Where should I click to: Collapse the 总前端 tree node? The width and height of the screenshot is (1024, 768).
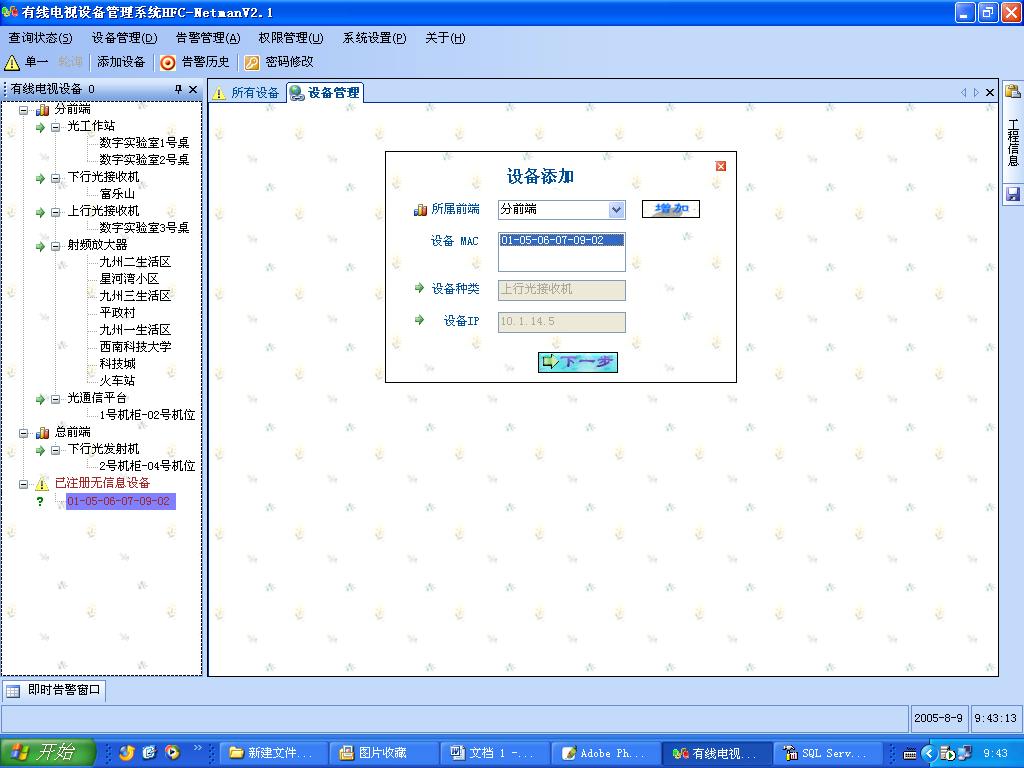[x=24, y=433]
